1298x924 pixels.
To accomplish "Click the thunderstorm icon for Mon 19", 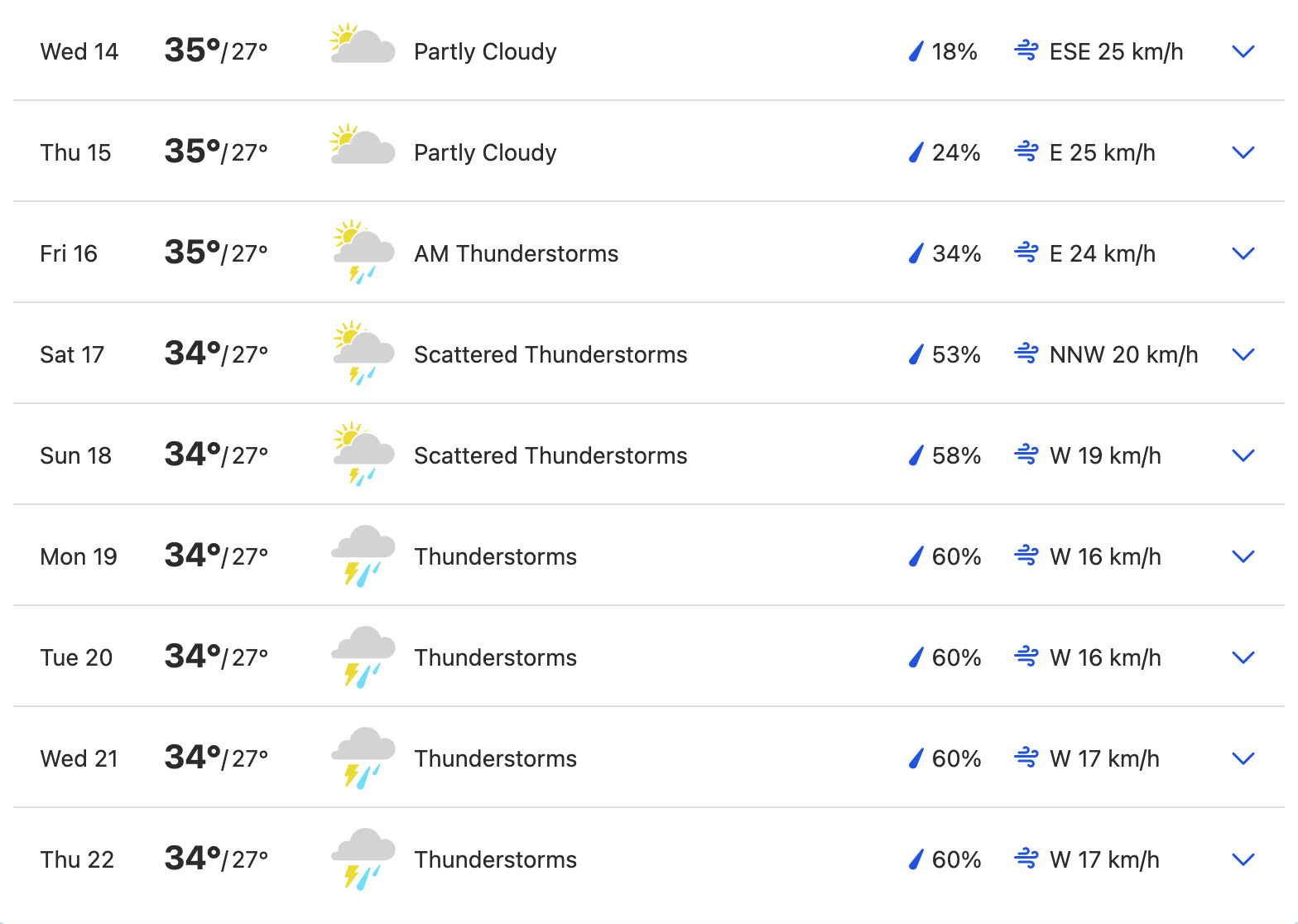I will click(363, 556).
